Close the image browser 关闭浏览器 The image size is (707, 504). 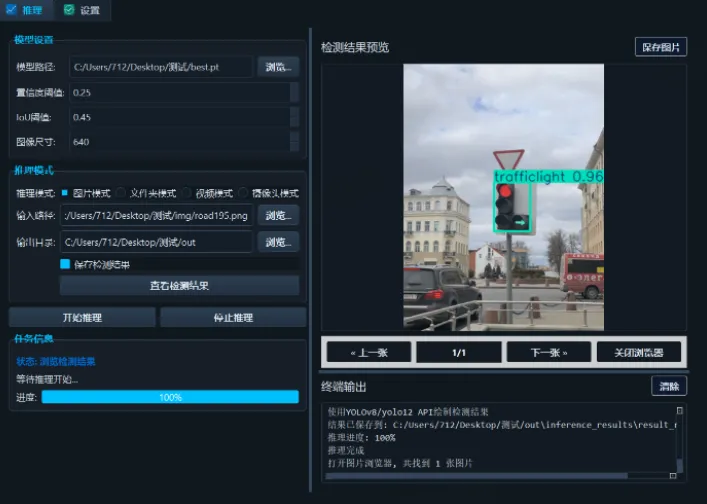(x=638, y=352)
